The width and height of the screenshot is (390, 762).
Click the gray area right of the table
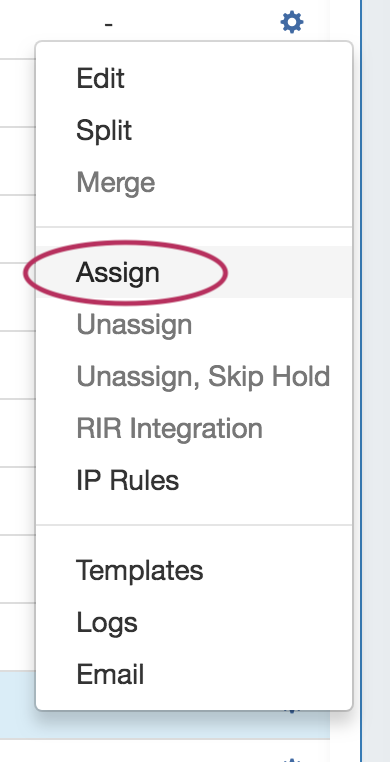(x=376, y=381)
